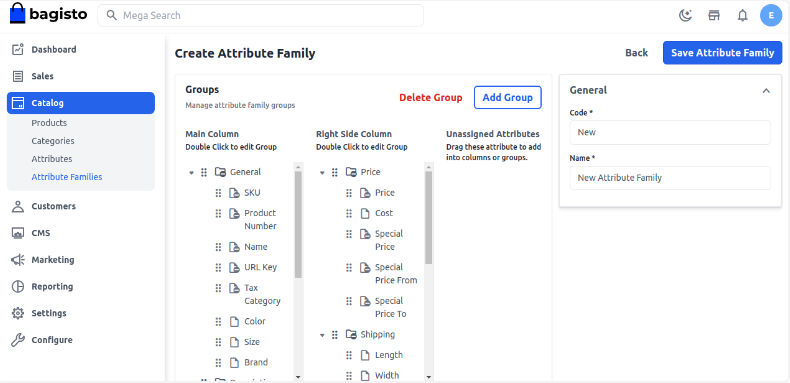This screenshot has height=383, width=790.
Task: Open user profile avatar E
Action: (771, 16)
